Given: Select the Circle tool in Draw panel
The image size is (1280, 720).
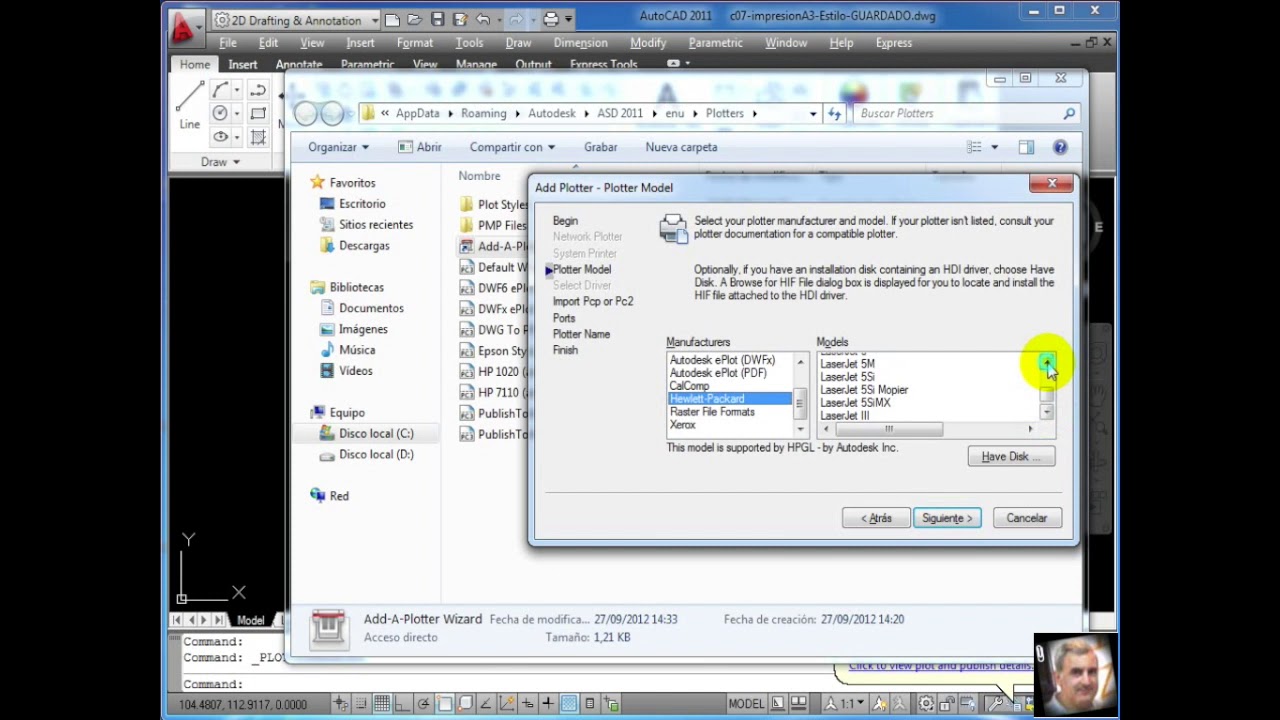Looking at the screenshot, I should (220, 113).
